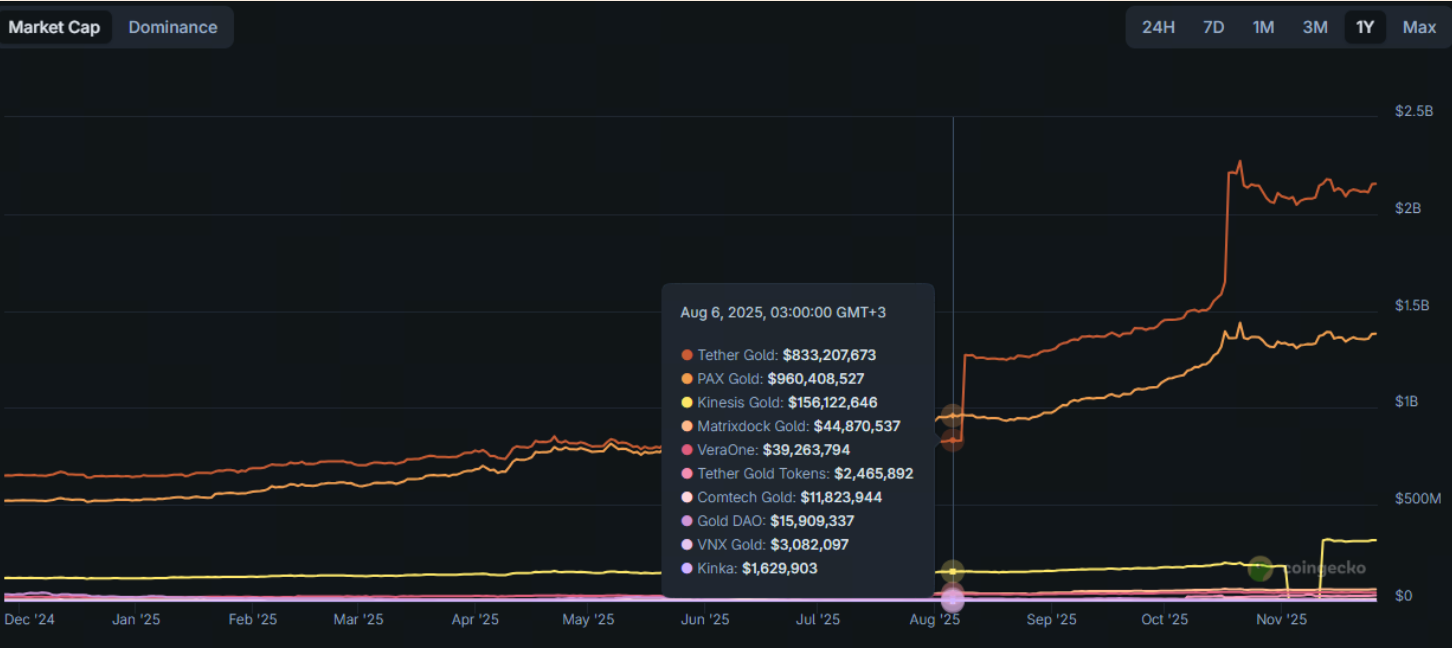Click the Jul '25 x-axis label
This screenshot has width=1452, height=648.
818,620
